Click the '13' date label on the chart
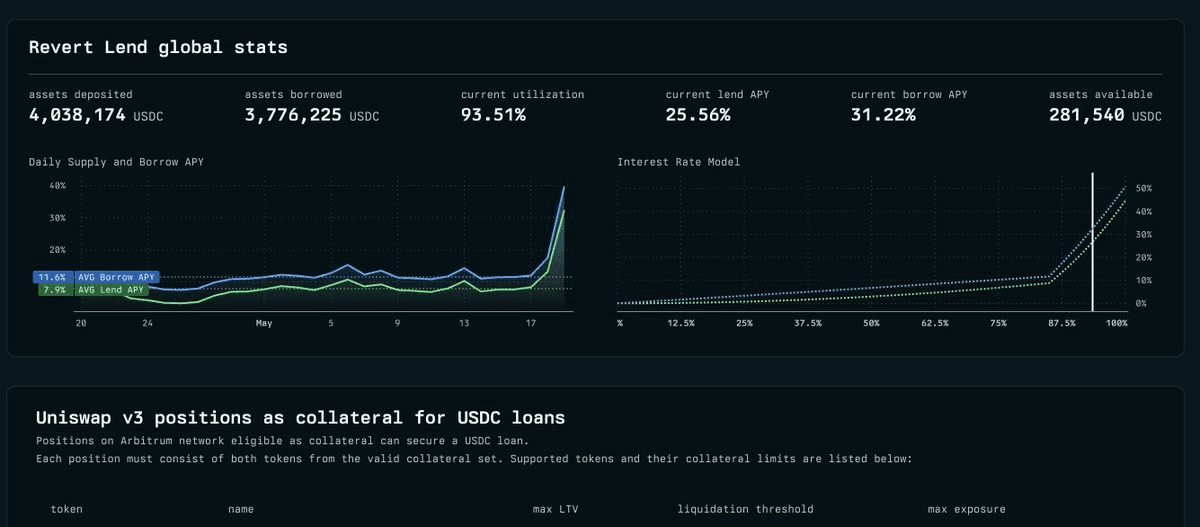 pyautogui.click(x=464, y=323)
